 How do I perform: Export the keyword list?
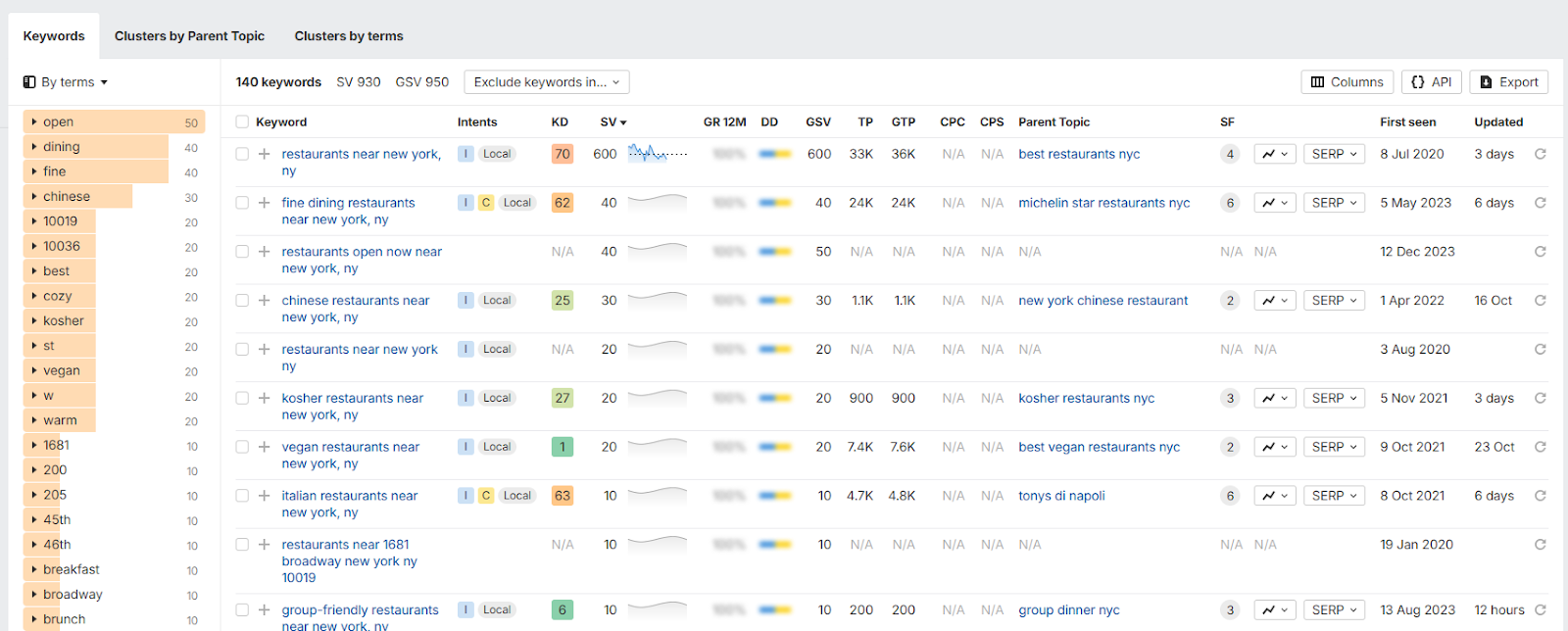tap(1509, 82)
